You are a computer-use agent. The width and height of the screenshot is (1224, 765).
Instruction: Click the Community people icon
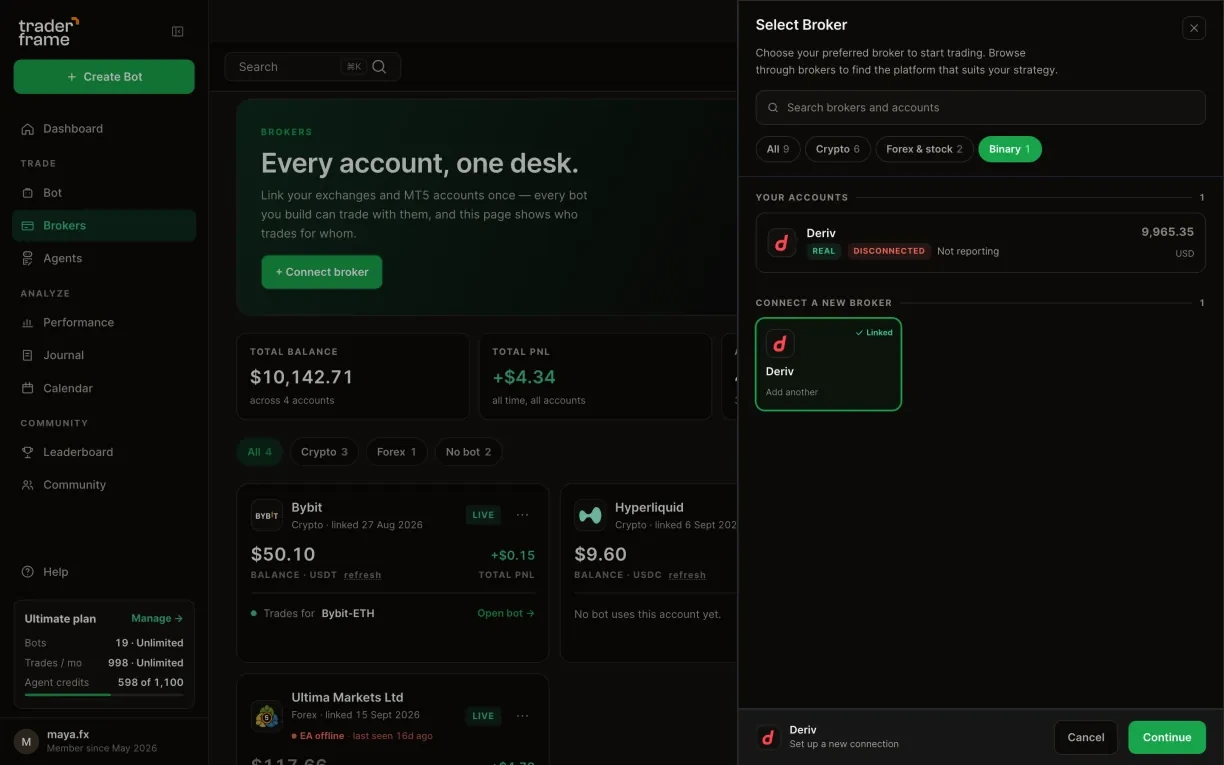28,485
